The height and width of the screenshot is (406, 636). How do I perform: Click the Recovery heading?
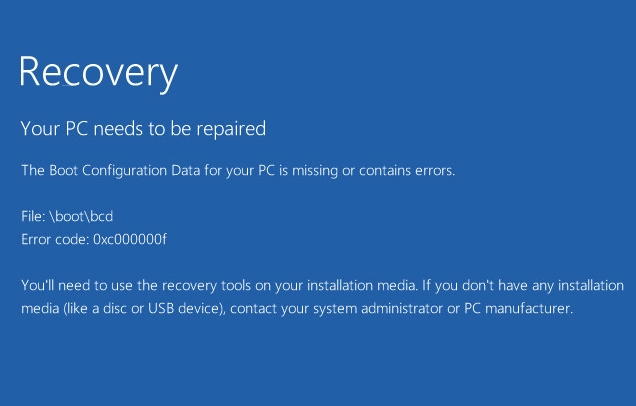[x=99, y=71]
